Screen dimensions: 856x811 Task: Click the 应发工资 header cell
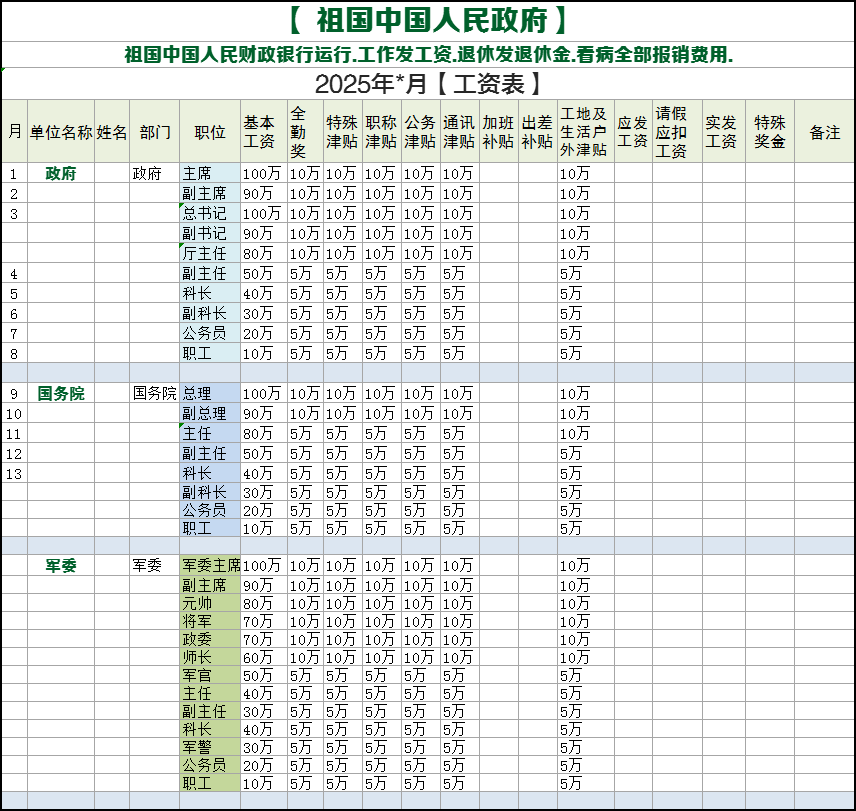(x=633, y=132)
